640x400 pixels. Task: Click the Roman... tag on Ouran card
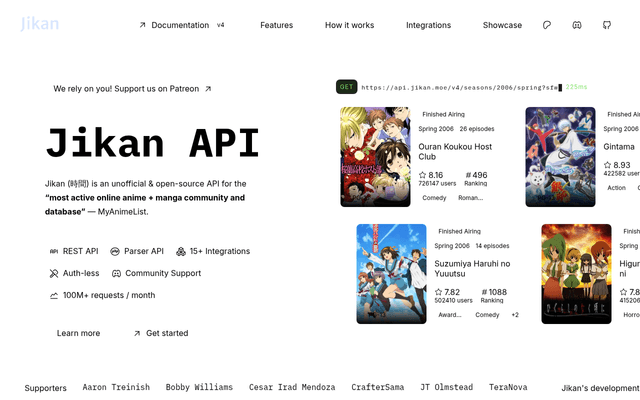(471, 198)
